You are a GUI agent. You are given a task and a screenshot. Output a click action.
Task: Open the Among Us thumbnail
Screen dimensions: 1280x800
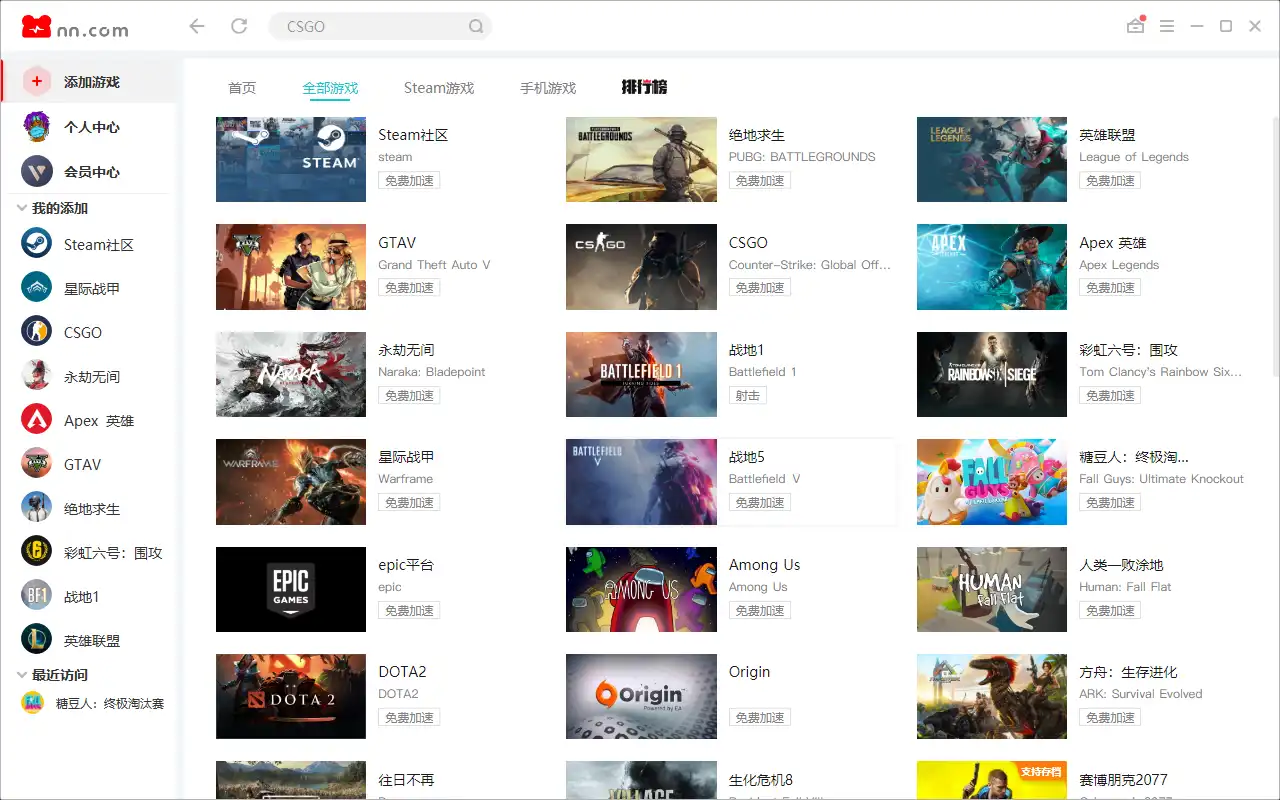pyautogui.click(x=641, y=589)
